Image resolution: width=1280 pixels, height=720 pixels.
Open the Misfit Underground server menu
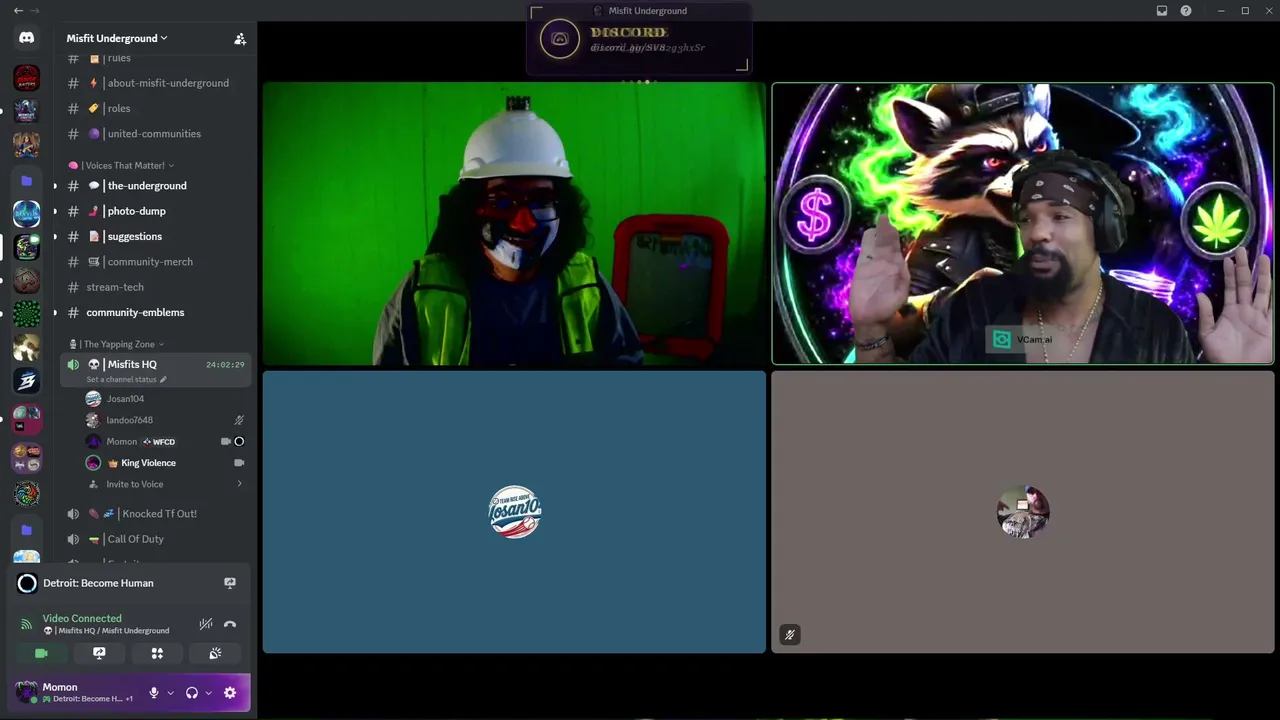(x=117, y=38)
